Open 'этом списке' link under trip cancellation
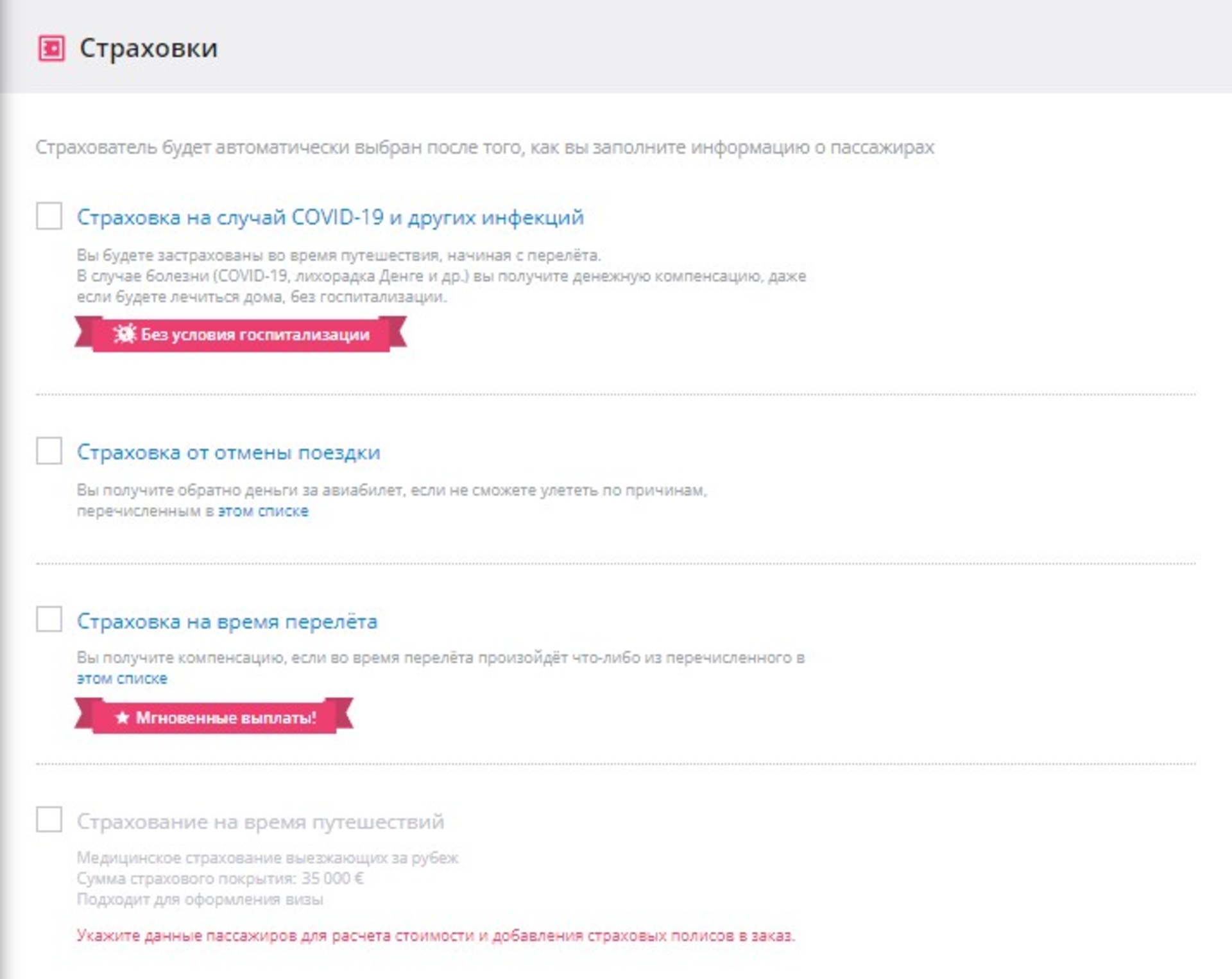 coord(263,511)
